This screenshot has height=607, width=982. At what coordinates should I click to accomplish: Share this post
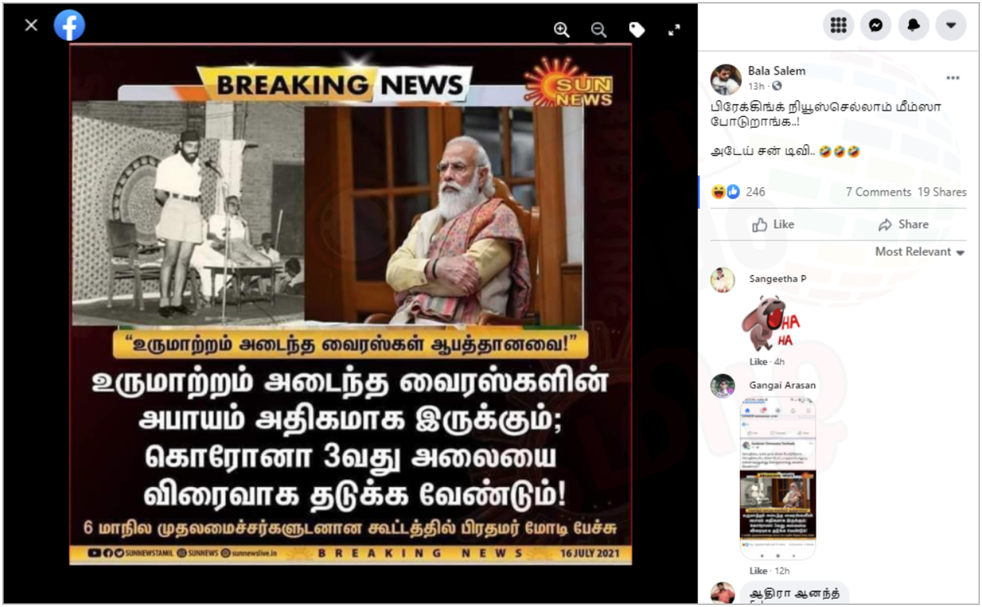pyautogui.click(x=903, y=224)
